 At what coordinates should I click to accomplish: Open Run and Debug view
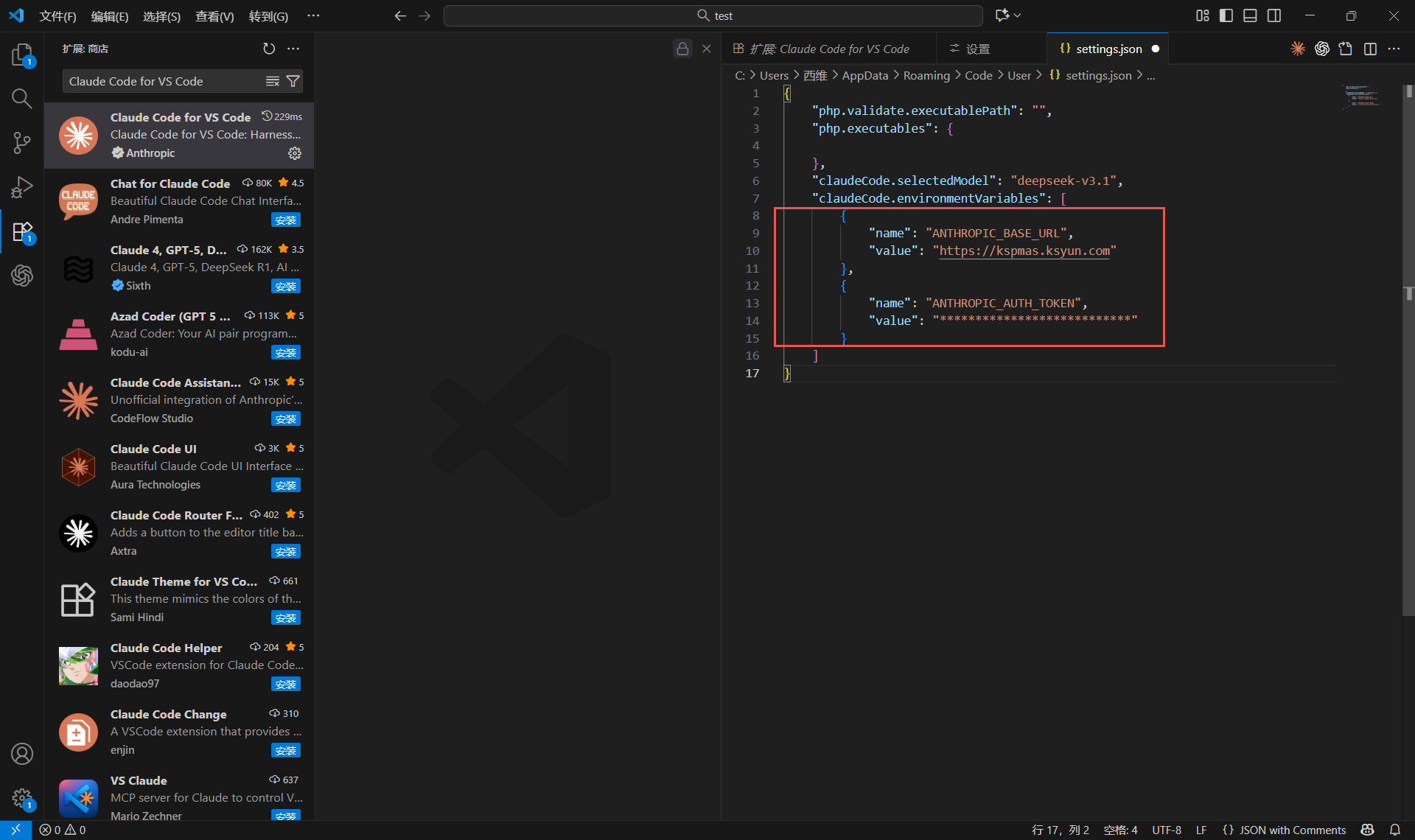(22, 187)
